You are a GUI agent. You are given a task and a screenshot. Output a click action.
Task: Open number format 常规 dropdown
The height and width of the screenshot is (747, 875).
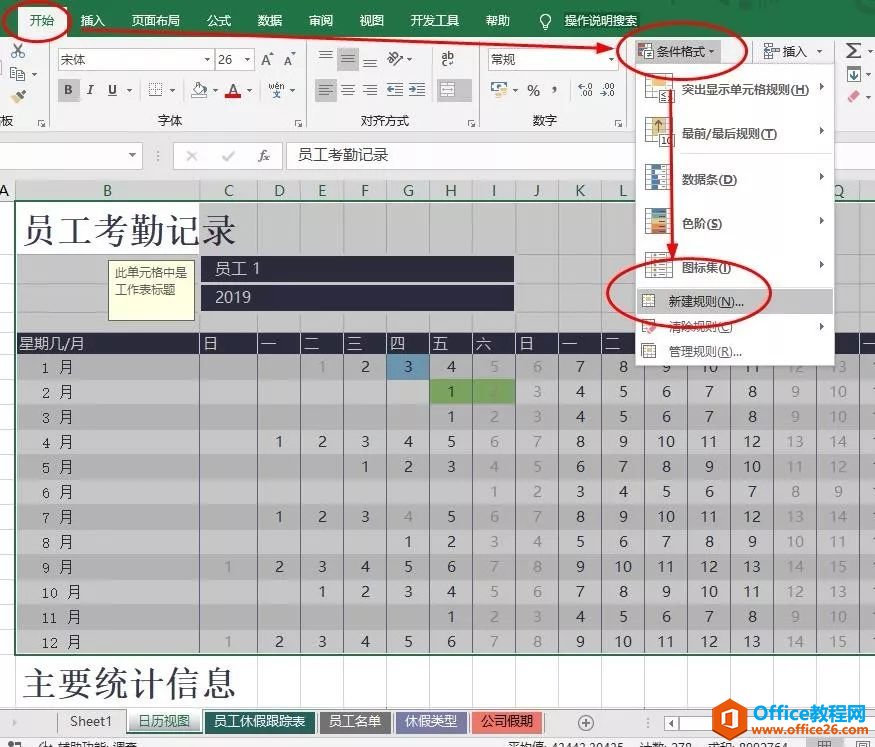[x=611, y=60]
